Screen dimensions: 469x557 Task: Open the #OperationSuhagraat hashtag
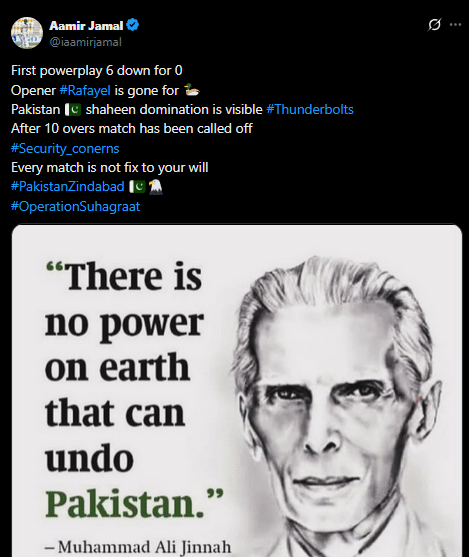point(75,206)
